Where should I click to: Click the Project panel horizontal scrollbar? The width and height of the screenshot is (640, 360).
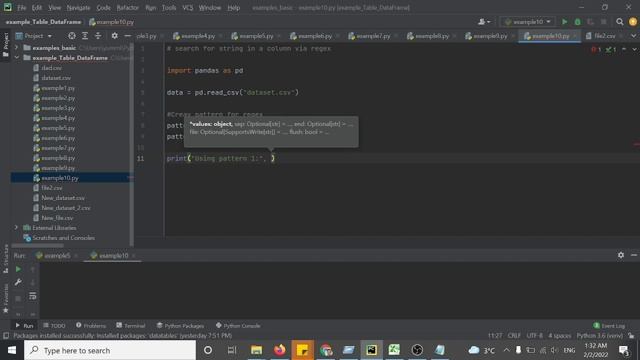click(x=38, y=246)
